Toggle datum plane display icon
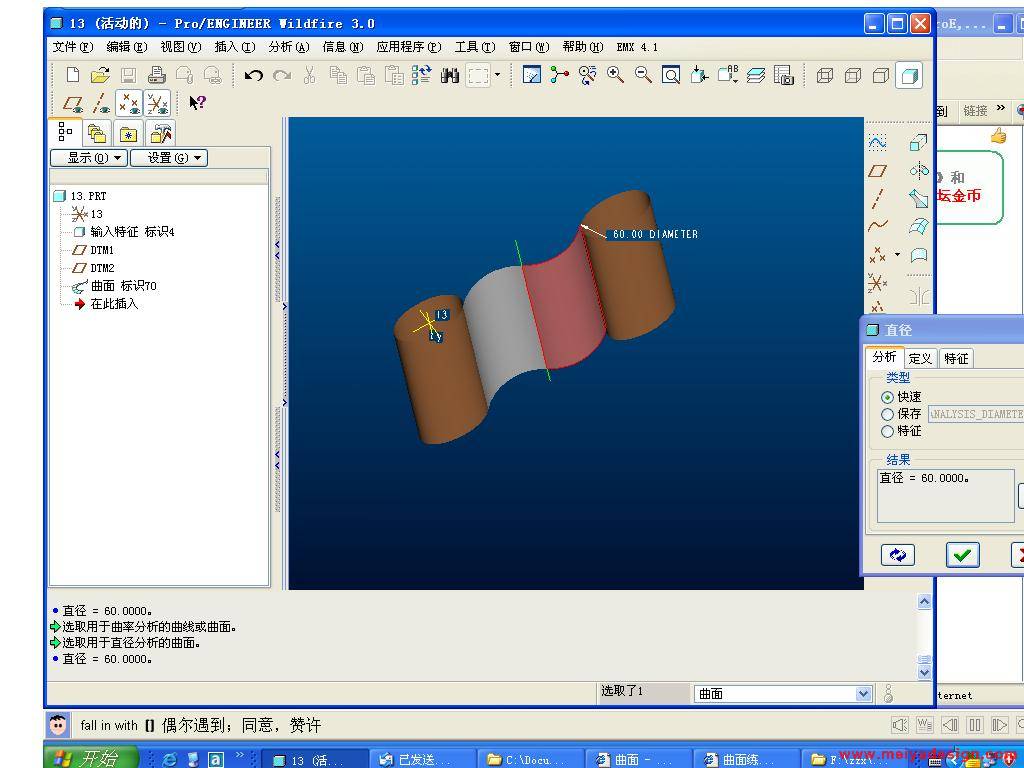 pyautogui.click(x=72, y=103)
